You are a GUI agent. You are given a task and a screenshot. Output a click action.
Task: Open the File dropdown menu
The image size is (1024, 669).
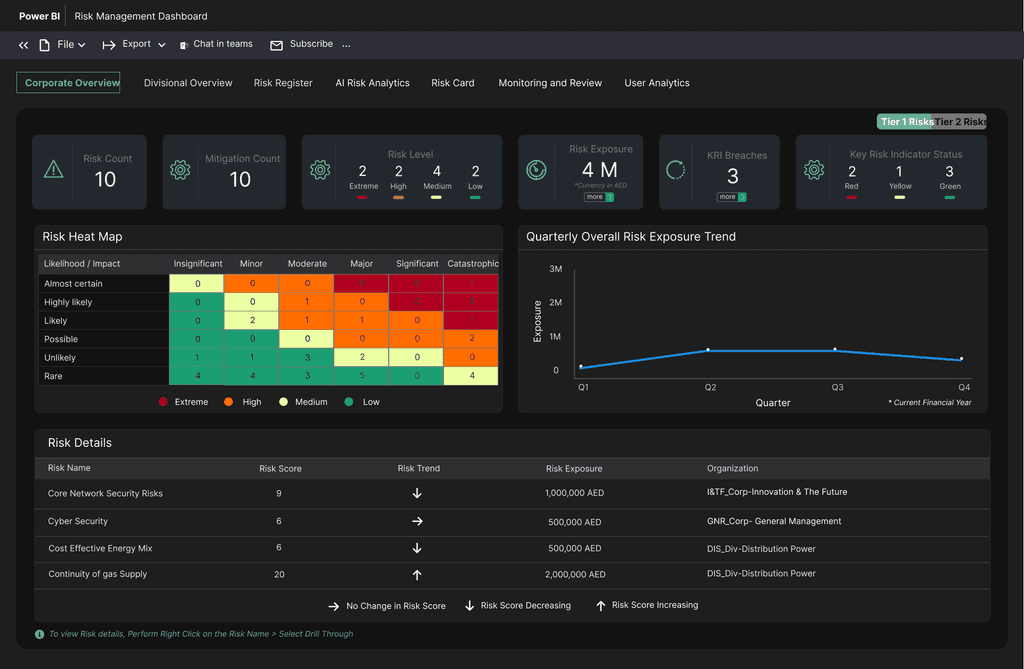click(71, 45)
